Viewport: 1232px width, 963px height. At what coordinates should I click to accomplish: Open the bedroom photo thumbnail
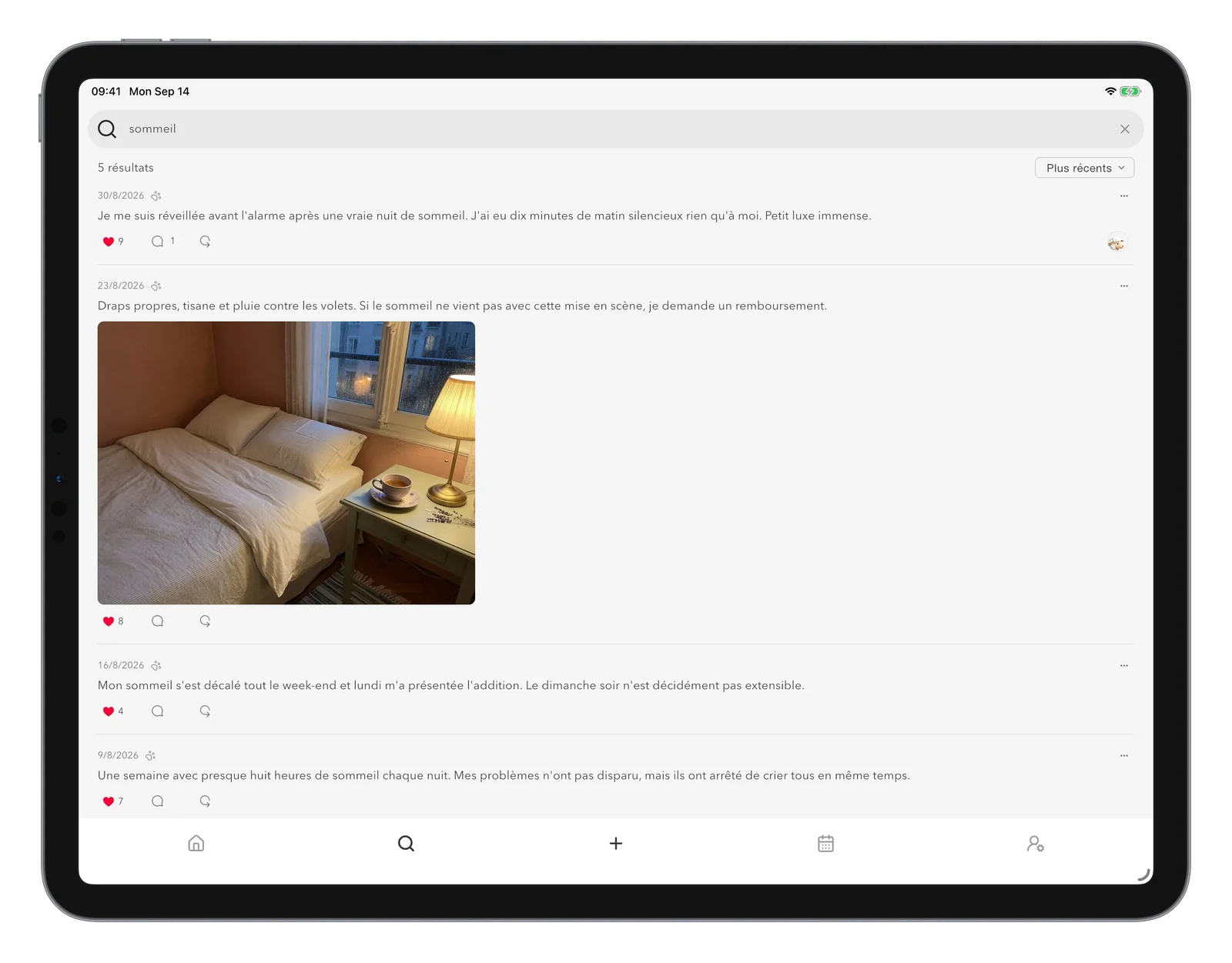[x=286, y=463]
